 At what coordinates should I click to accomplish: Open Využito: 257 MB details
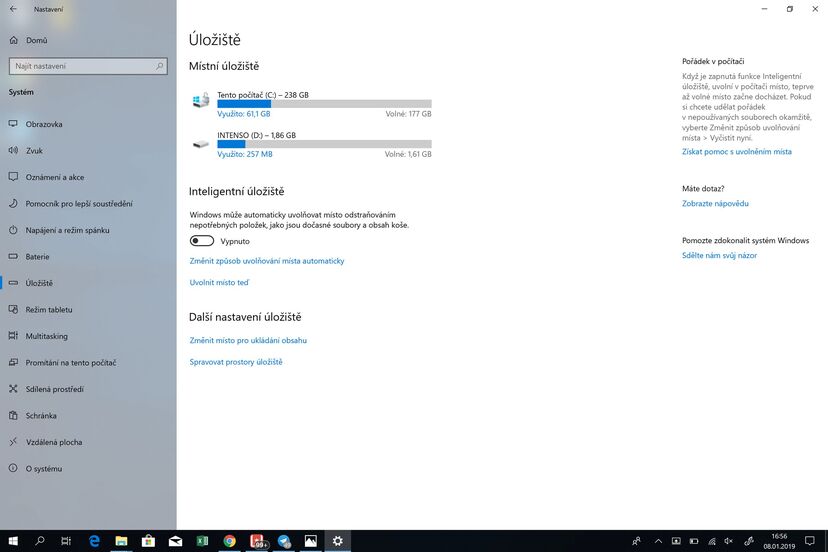pyautogui.click(x=244, y=154)
